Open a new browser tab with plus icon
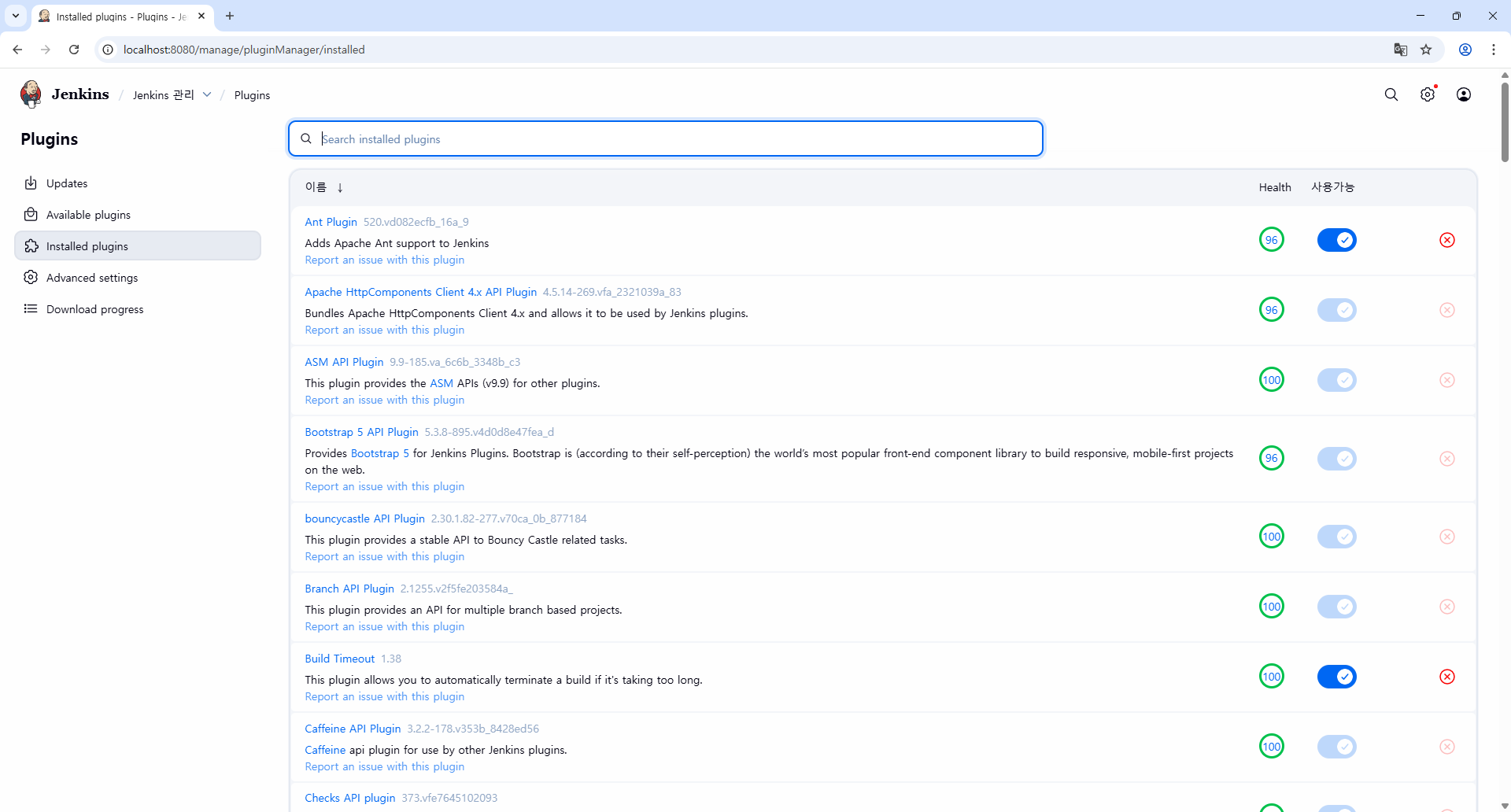Image resolution: width=1511 pixels, height=812 pixels. coord(230,16)
